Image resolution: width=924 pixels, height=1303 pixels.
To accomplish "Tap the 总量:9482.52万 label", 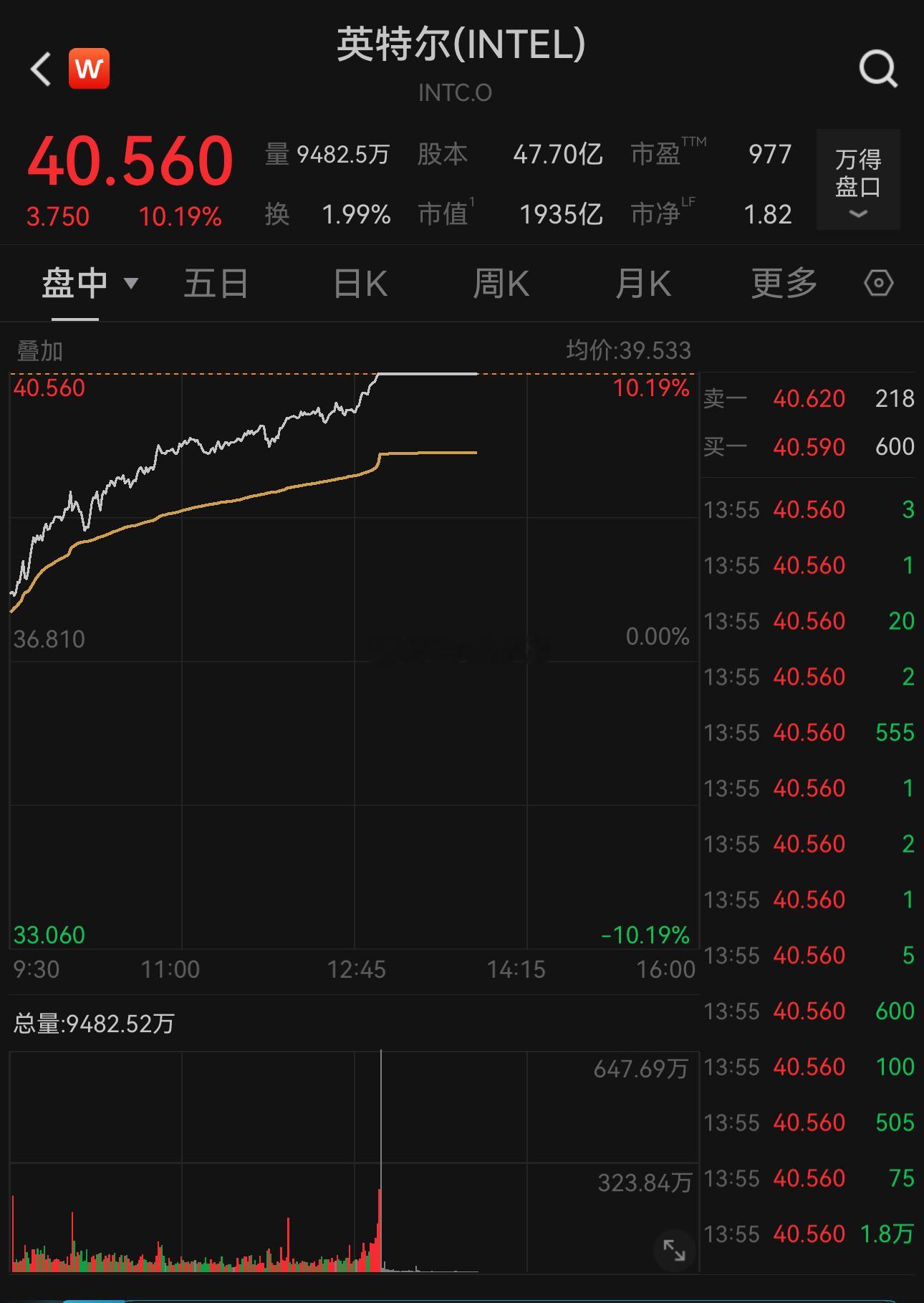I will coord(94,1024).
